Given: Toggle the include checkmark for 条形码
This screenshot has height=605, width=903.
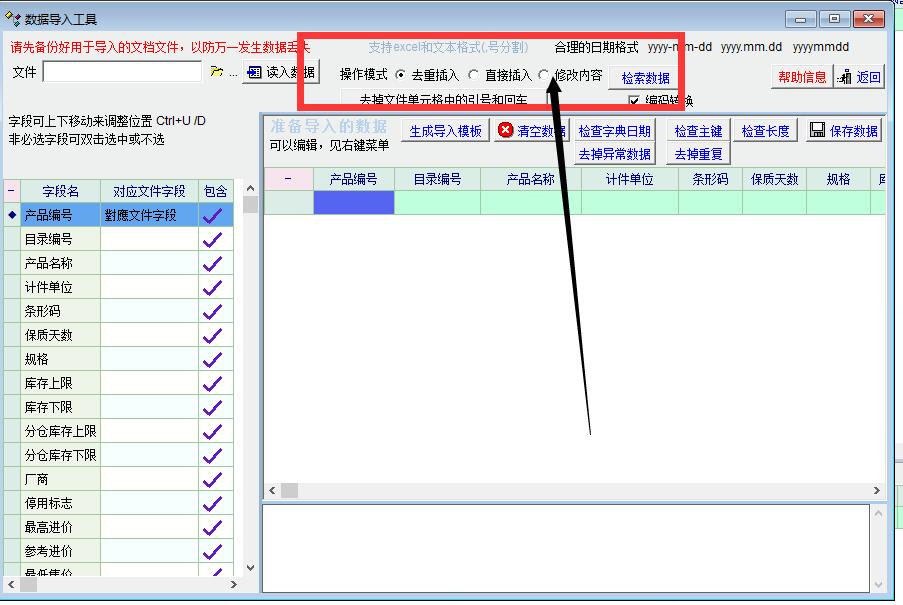Looking at the screenshot, I should [x=212, y=312].
